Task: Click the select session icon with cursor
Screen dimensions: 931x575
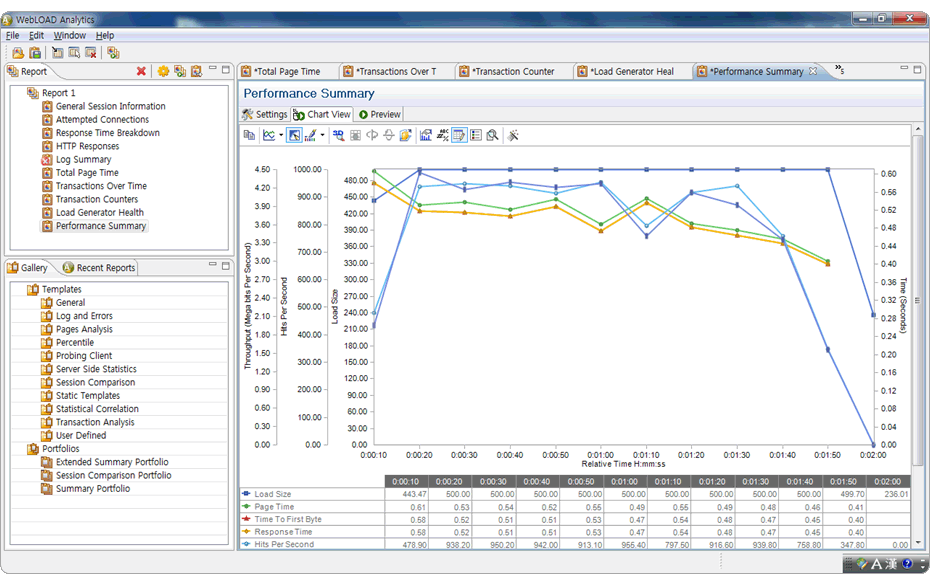Action: tap(74, 53)
